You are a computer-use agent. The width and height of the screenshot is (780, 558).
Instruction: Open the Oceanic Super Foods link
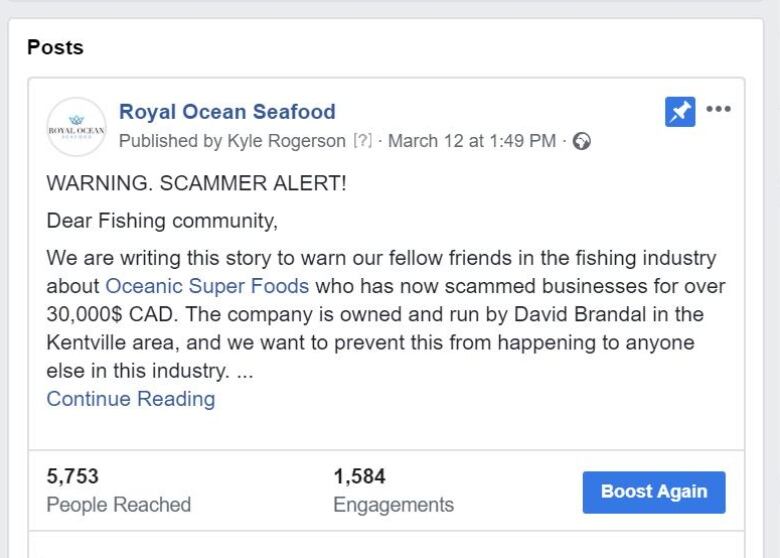[207, 286]
